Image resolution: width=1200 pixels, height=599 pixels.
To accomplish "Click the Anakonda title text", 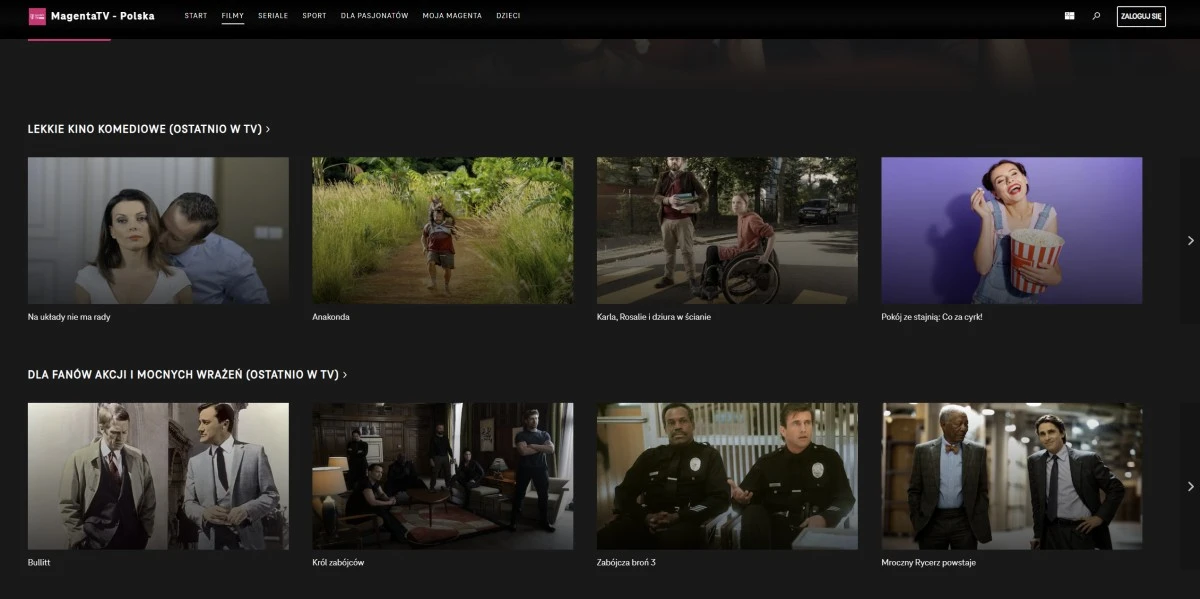I will point(331,317).
